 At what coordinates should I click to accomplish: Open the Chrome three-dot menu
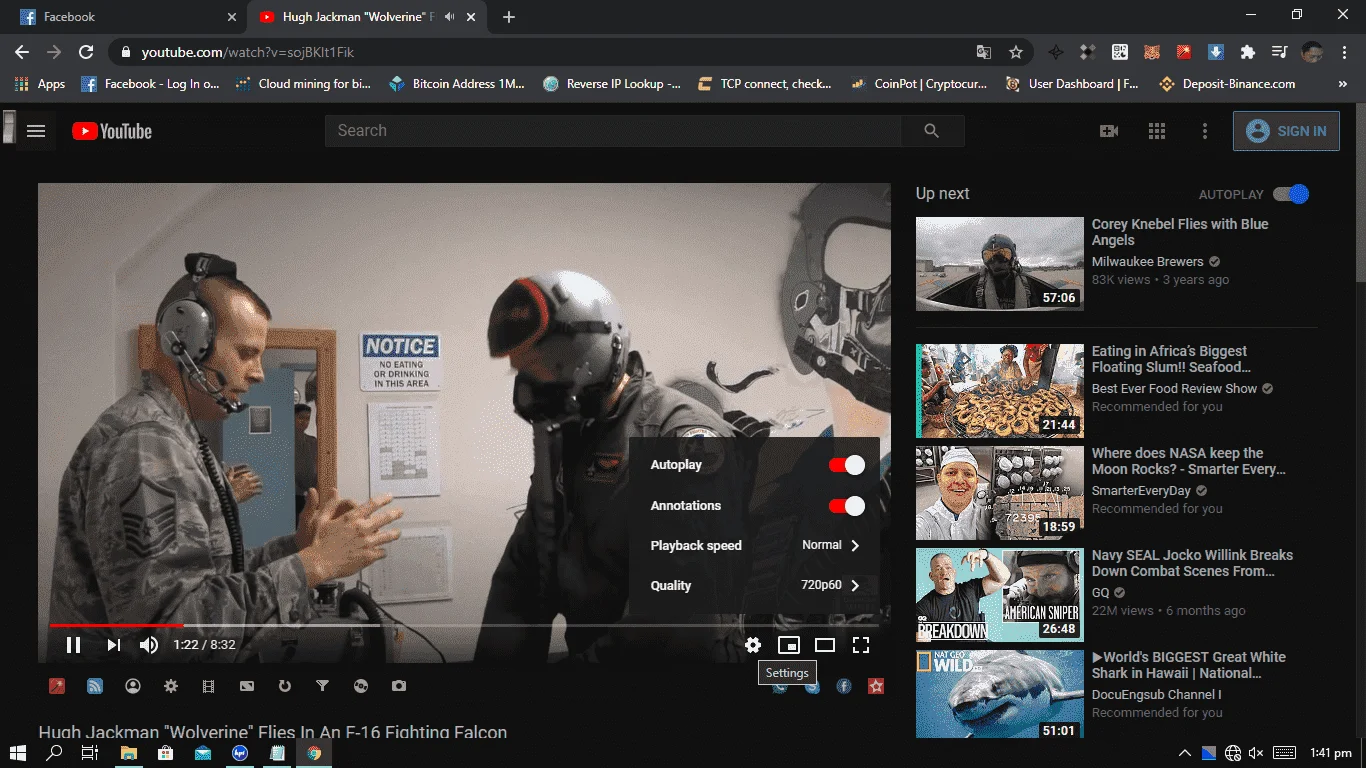point(1343,52)
